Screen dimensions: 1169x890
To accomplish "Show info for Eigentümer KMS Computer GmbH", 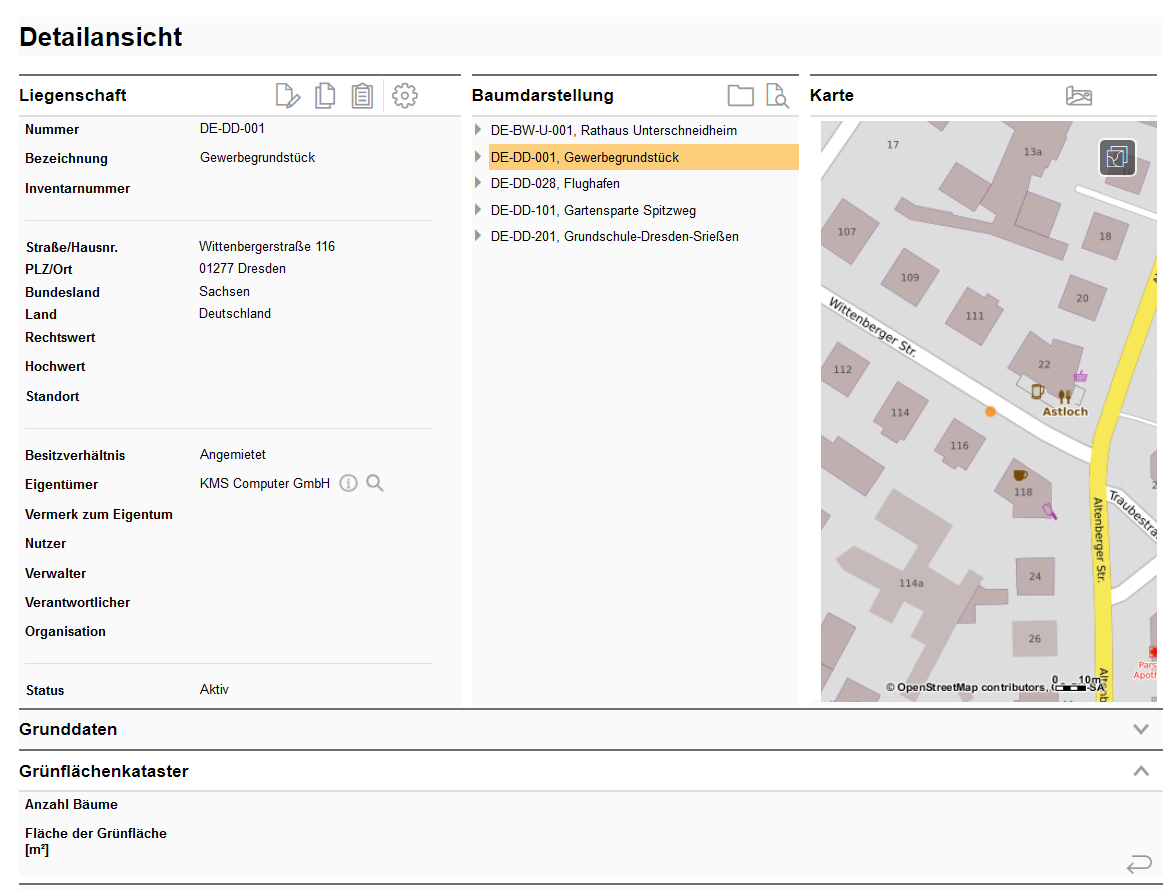I will click(x=348, y=484).
